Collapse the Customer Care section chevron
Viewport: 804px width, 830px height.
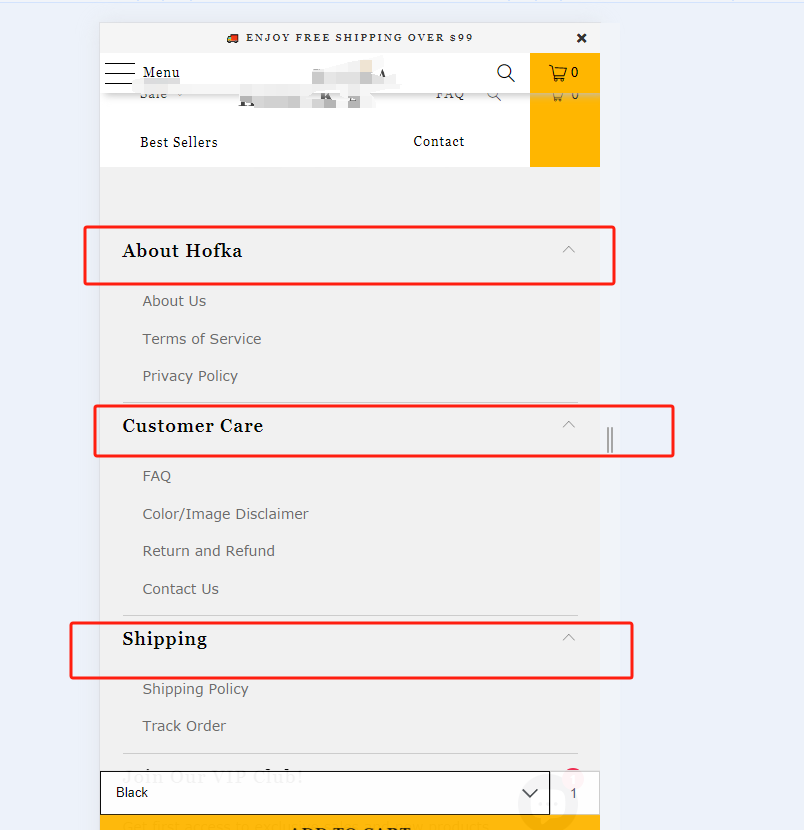pos(568,425)
